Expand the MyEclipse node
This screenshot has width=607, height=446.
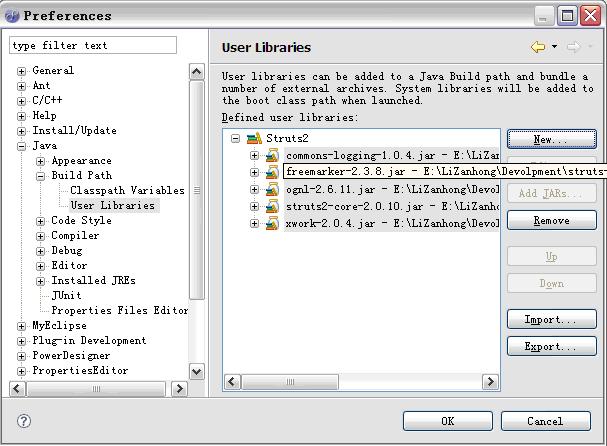point(22,326)
